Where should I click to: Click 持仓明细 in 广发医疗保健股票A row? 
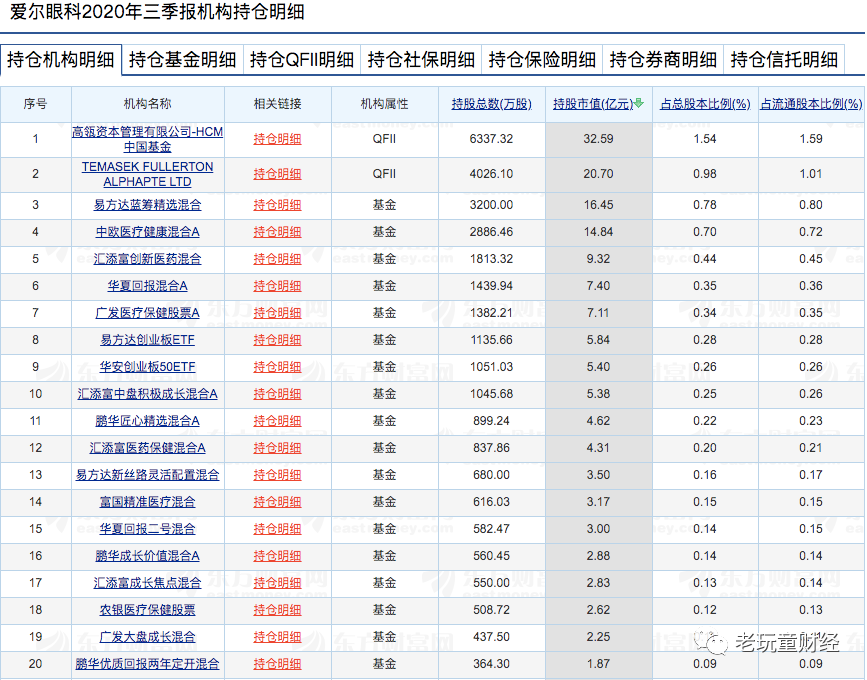[278, 313]
